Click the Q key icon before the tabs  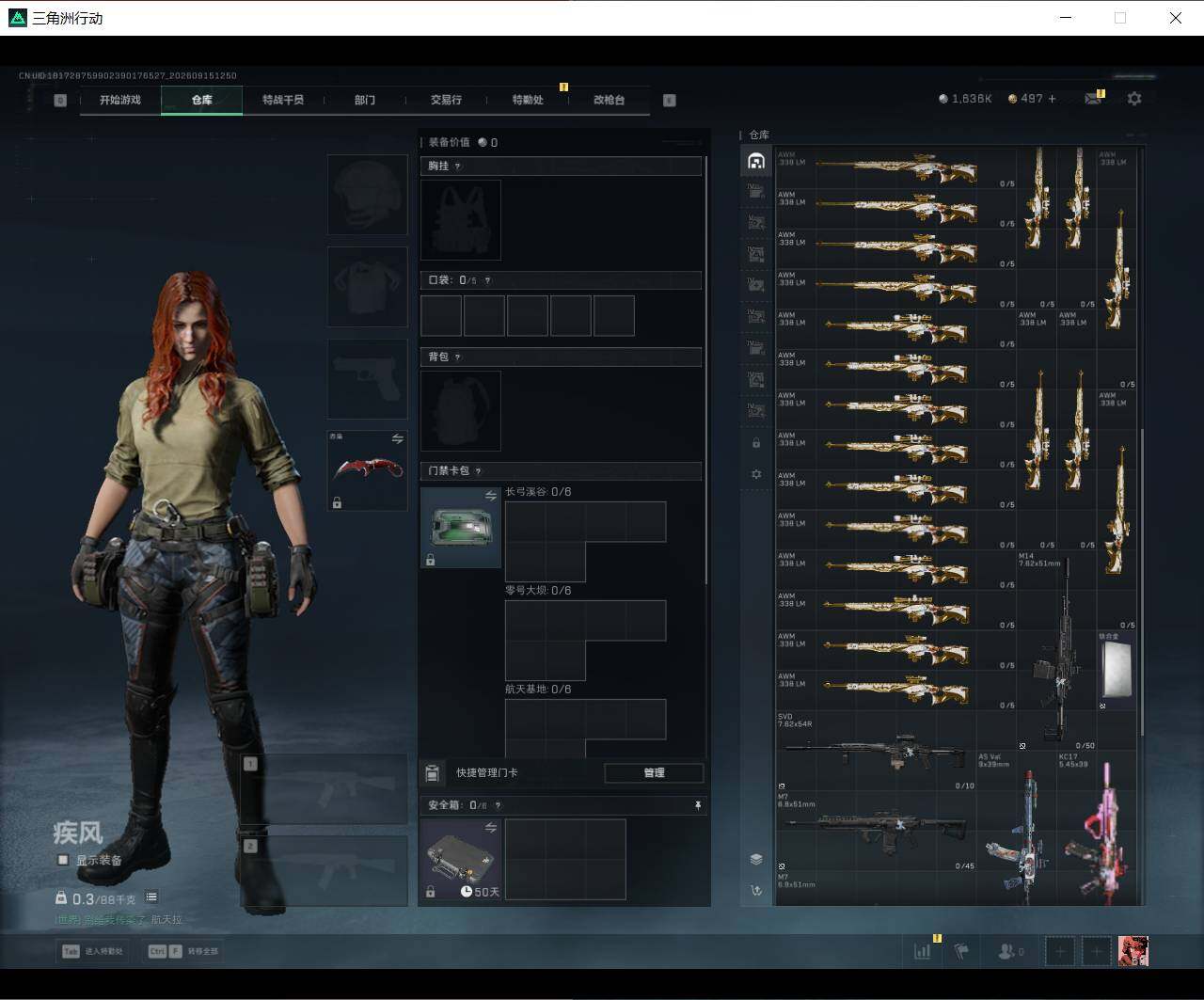click(x=60, y=100)
